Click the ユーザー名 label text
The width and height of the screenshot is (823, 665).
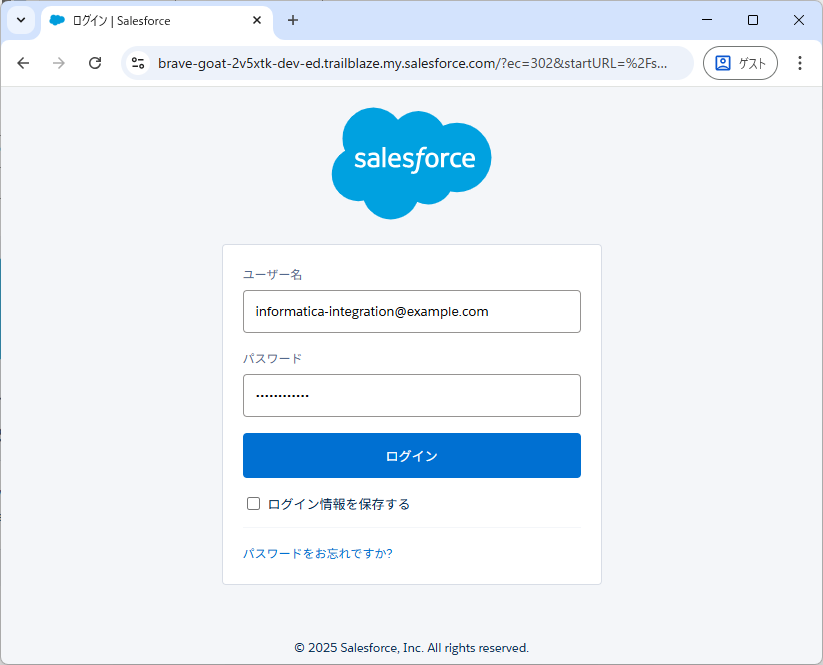tap(272, 275)
